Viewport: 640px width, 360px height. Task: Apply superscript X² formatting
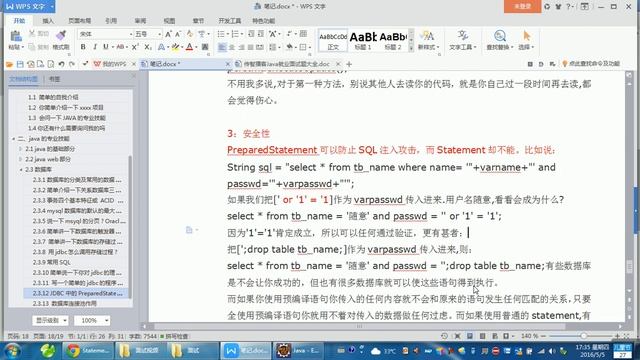click(x=135, y=47)
